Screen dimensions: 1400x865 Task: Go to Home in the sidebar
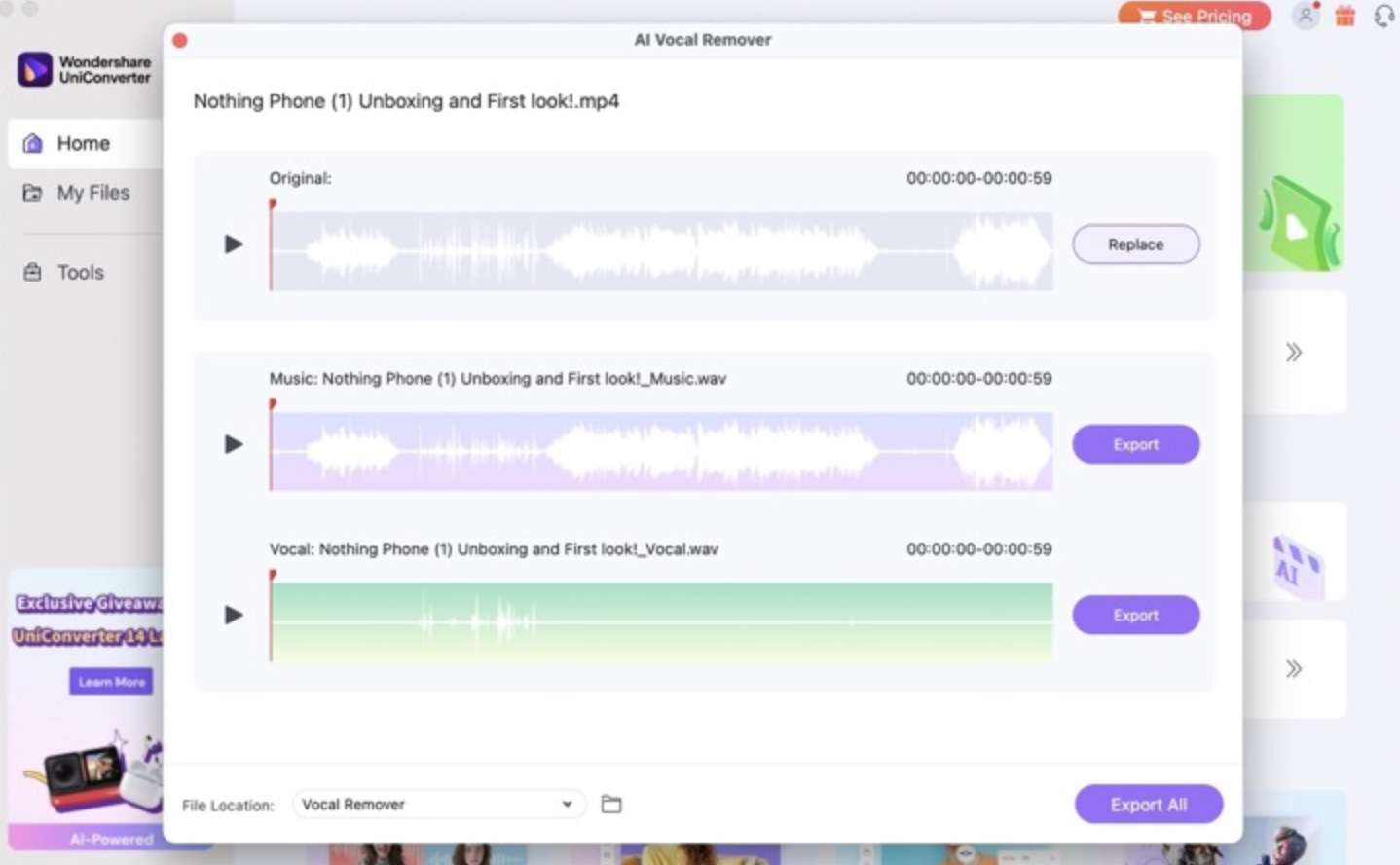click(x=86, y=143)
